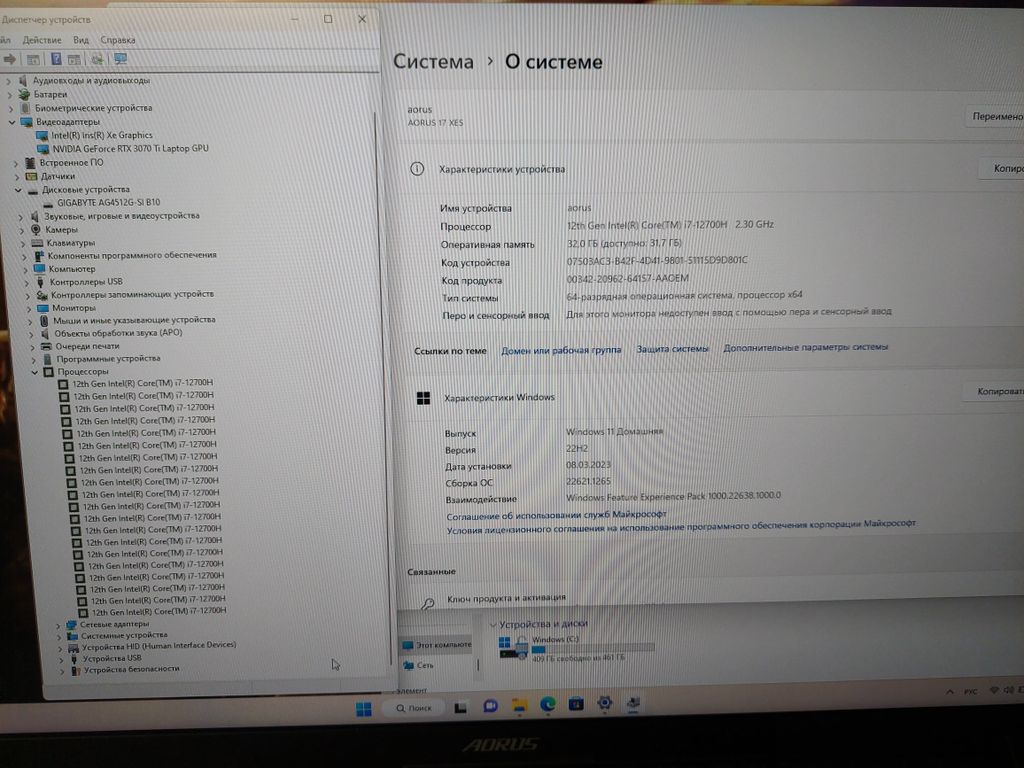The width and height of the screenshot is (1024, 768).
Task: Open Microsoft Store from the taskbar
Action: 577,706
